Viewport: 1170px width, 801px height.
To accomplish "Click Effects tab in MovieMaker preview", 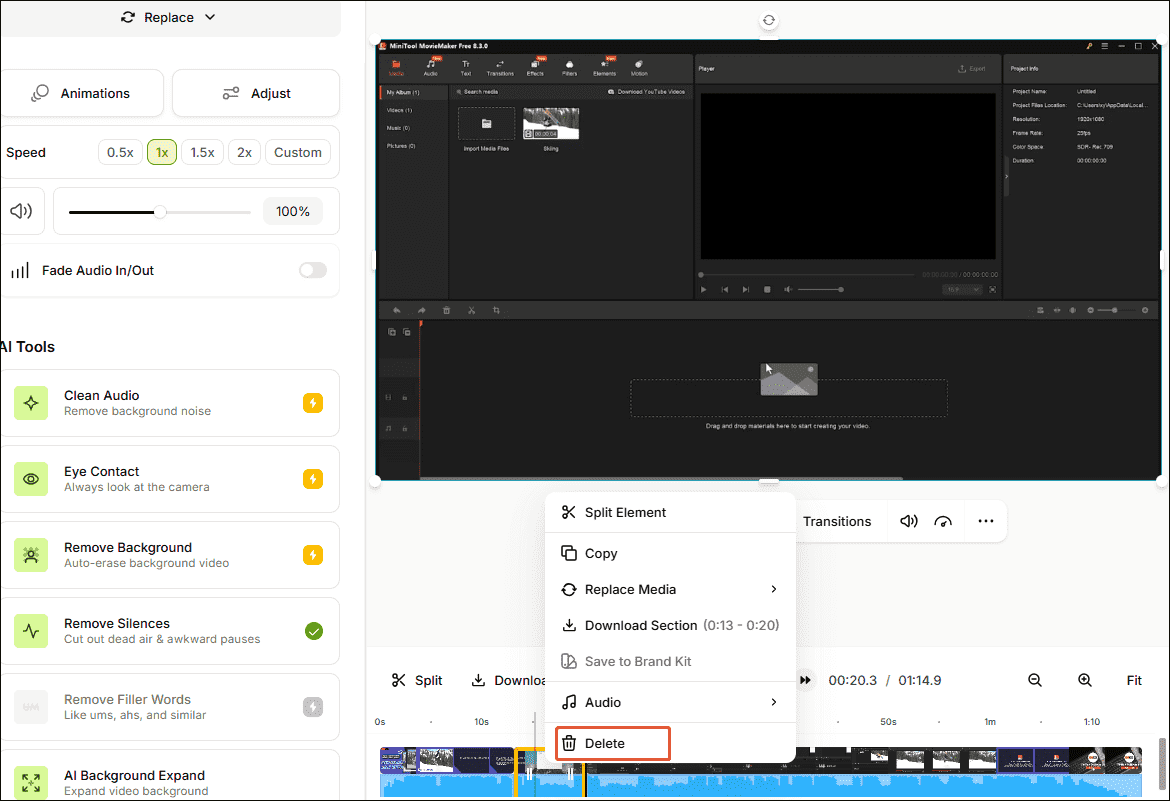I will click(535, 68).
